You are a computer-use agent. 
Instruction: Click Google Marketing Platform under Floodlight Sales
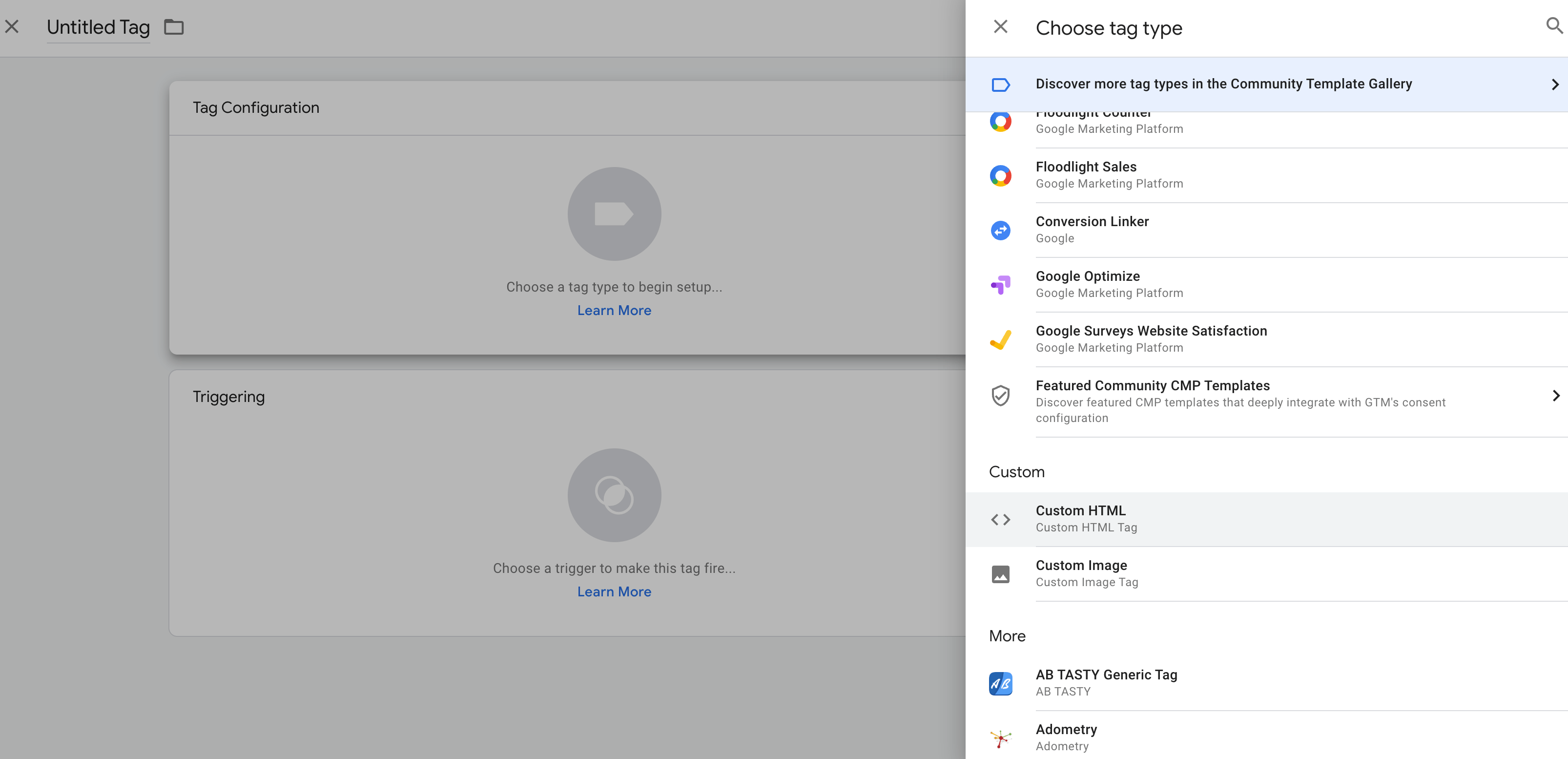(1109, 184)
